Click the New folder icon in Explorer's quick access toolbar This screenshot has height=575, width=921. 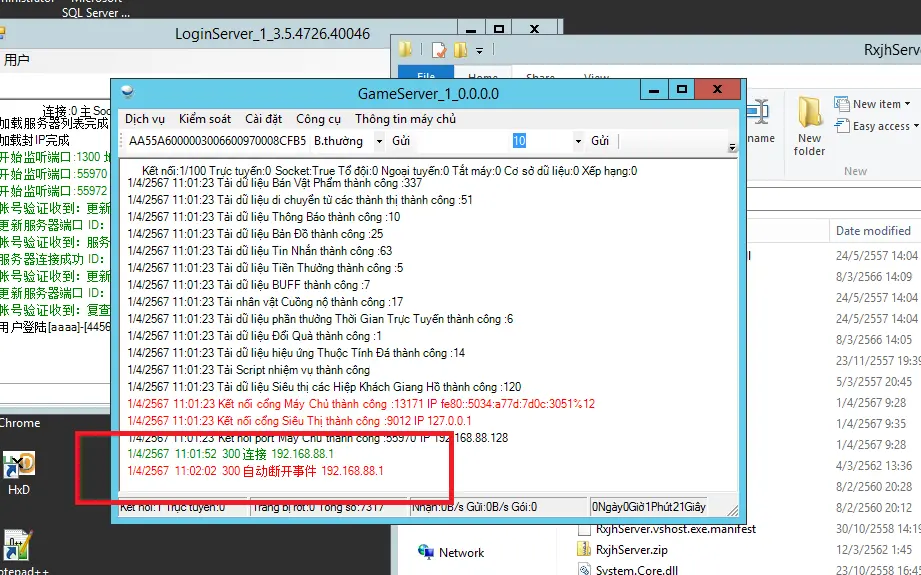click(460, 50)
